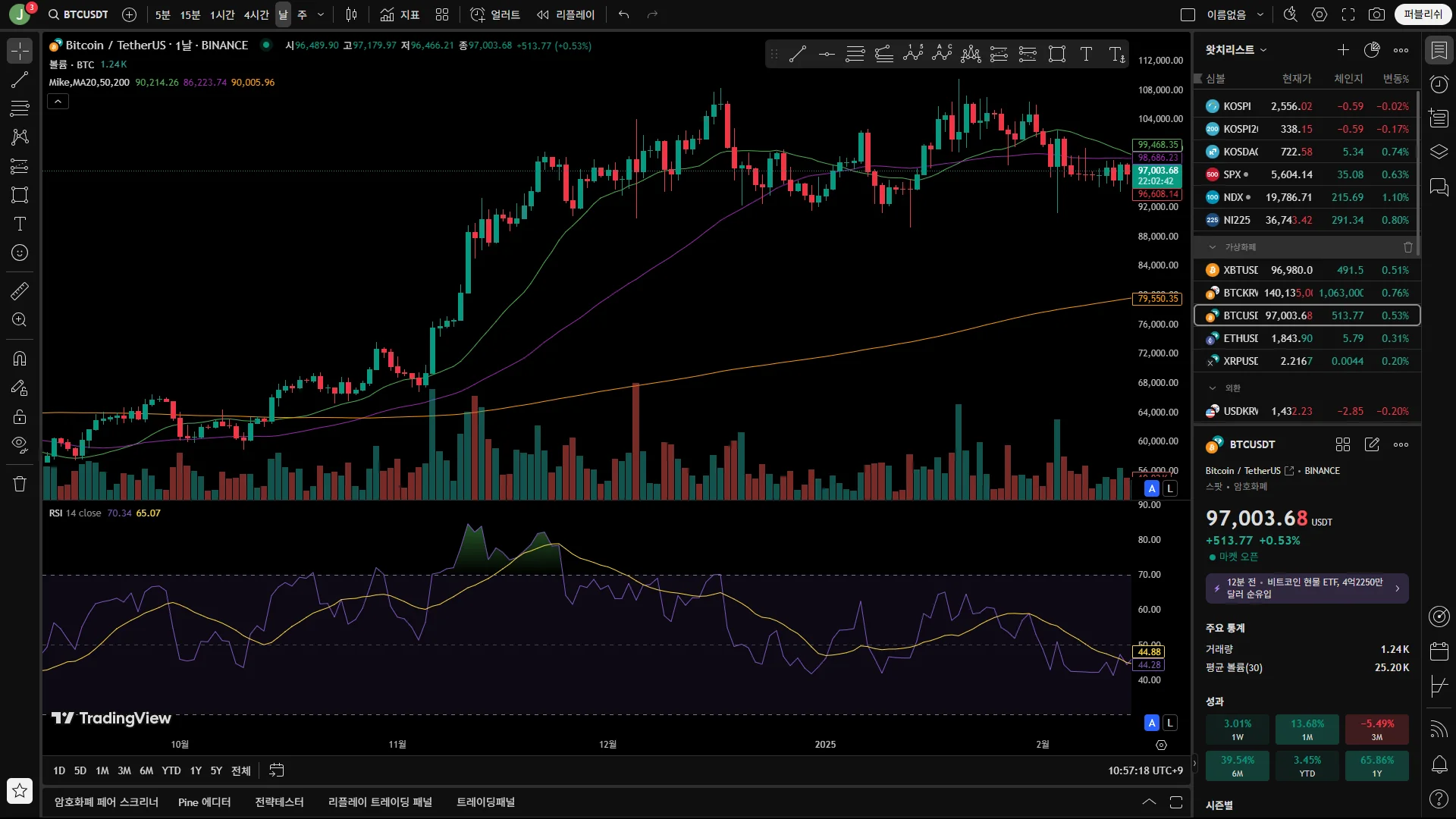Viewport: 1456px width, 819px height.
Task: Click the magnet mode icon
Action: [20, 359]
